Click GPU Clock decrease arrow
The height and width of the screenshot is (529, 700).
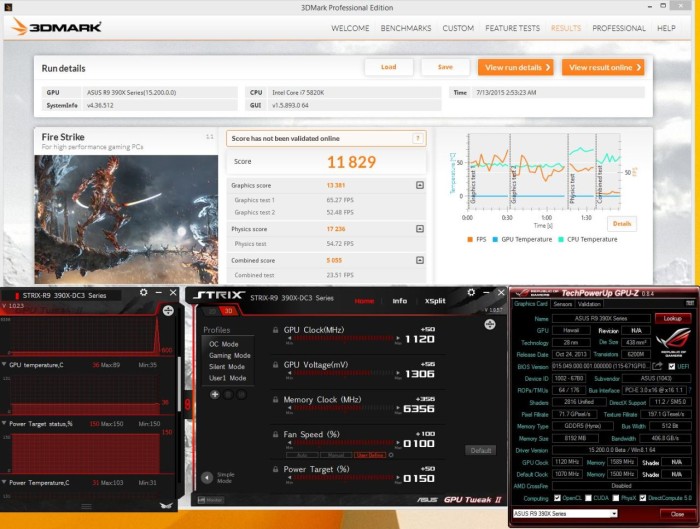289,338
